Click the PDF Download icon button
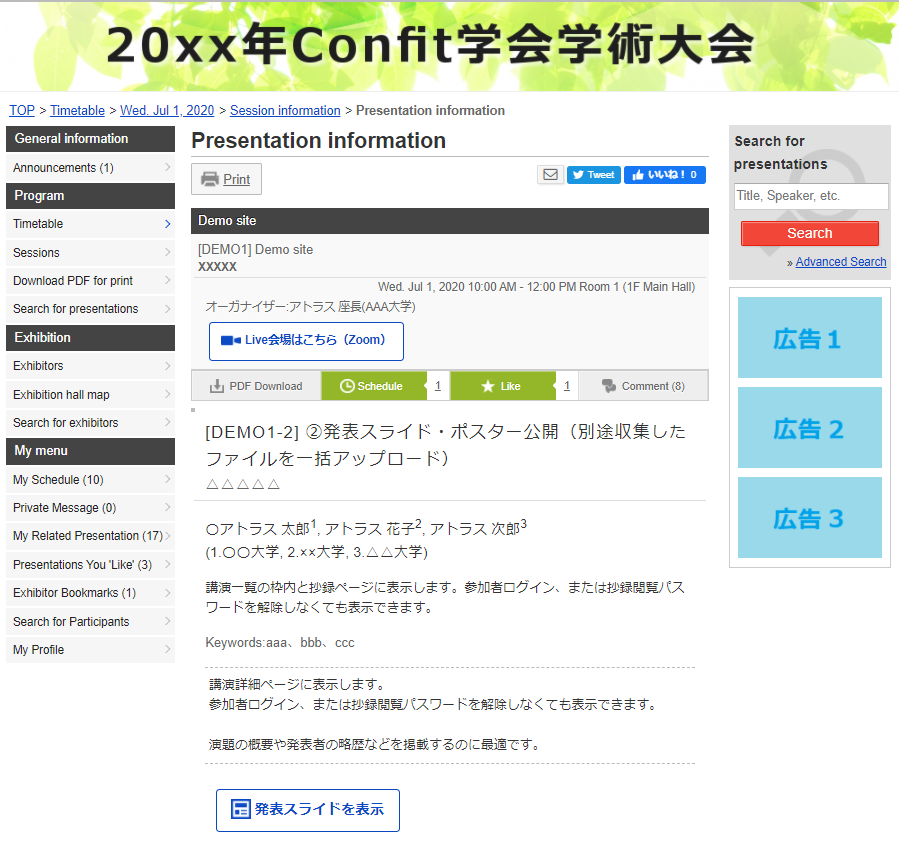This screenshot has height=856, width=899. [256, 386]
